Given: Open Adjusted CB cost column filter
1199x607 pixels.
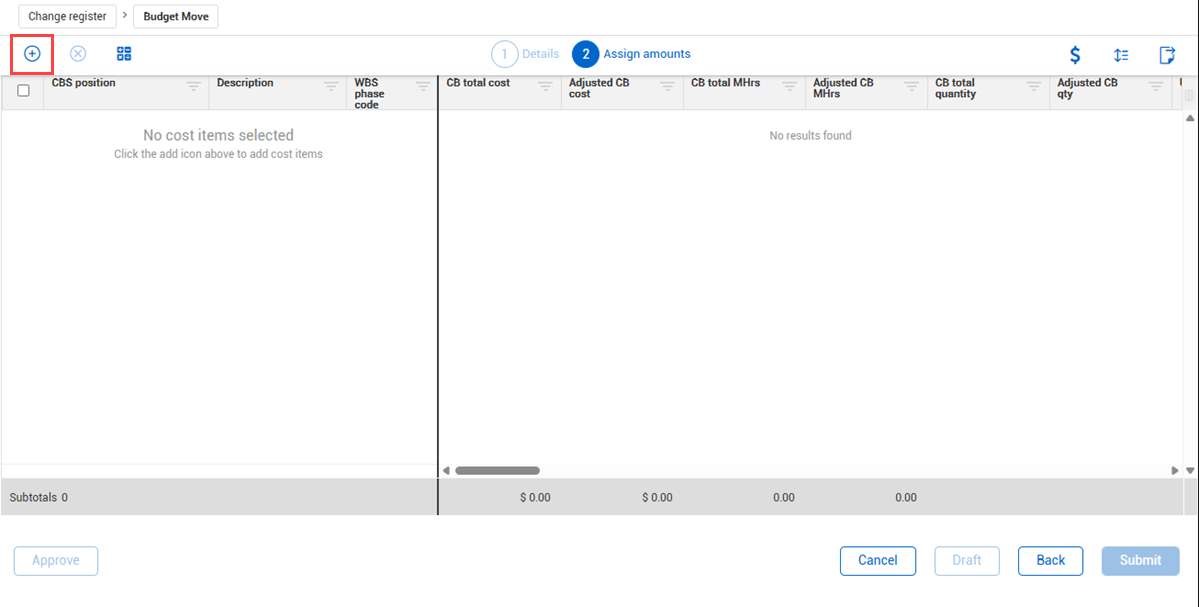Looking at the screenshot, I should point(667,87).
